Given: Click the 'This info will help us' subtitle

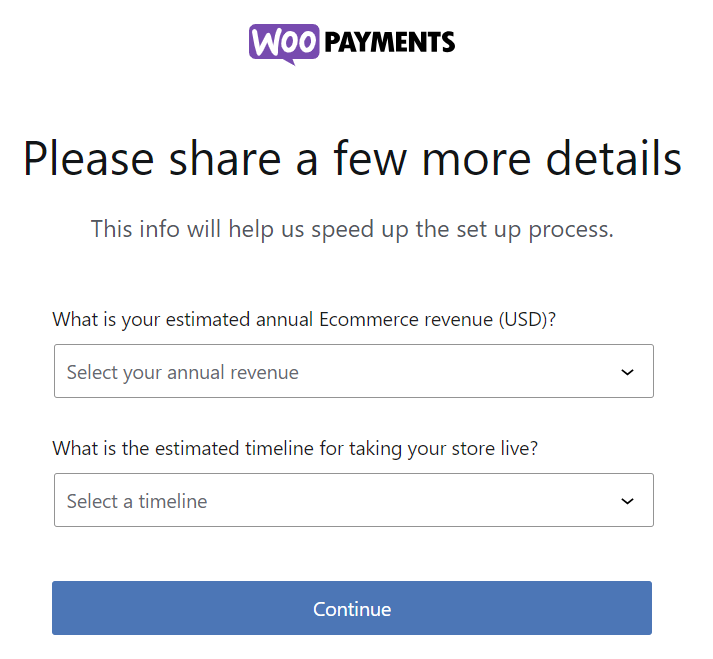Looking at the screenshot, I should point(352,229).
